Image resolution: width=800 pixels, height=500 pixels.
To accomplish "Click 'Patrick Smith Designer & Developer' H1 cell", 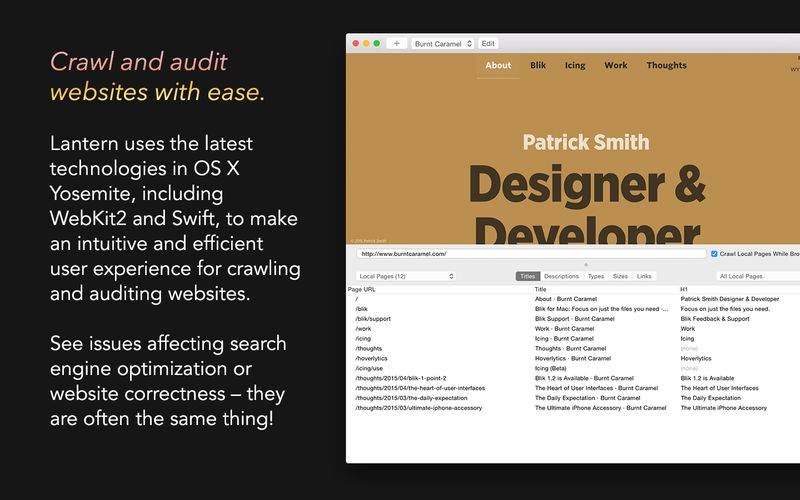I will tap(730, 299).
